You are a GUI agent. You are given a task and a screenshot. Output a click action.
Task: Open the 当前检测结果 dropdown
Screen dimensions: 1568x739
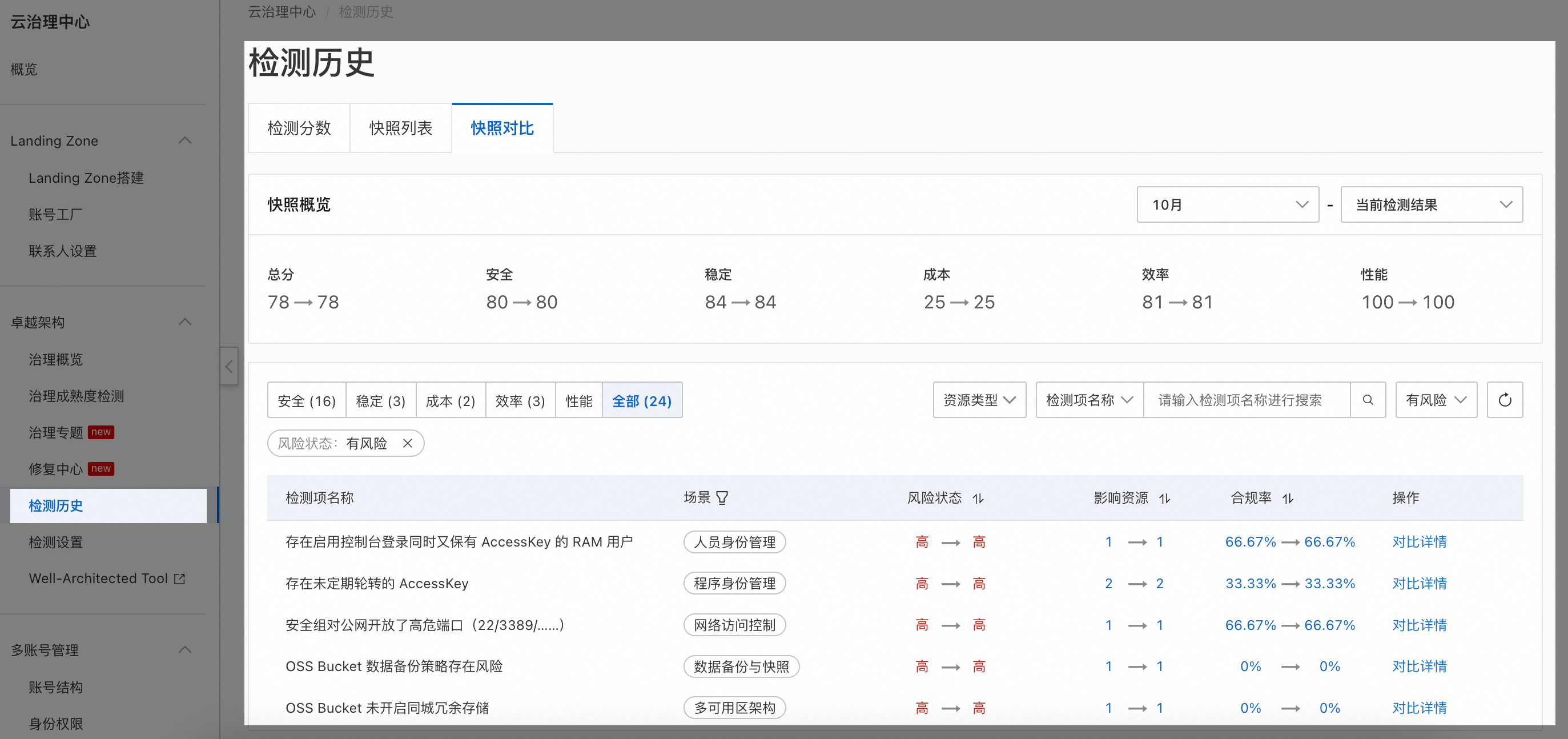1431,204
